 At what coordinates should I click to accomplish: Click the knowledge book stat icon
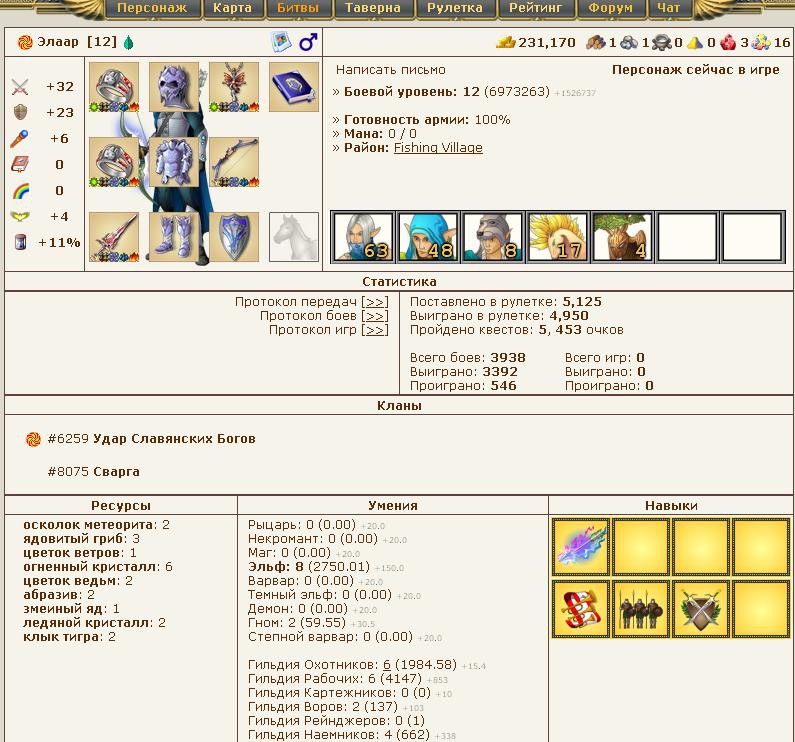coord(20,164)
